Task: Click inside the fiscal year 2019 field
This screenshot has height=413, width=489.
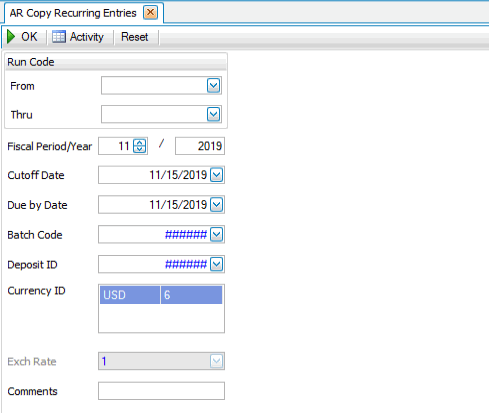Action: [200, 146]
